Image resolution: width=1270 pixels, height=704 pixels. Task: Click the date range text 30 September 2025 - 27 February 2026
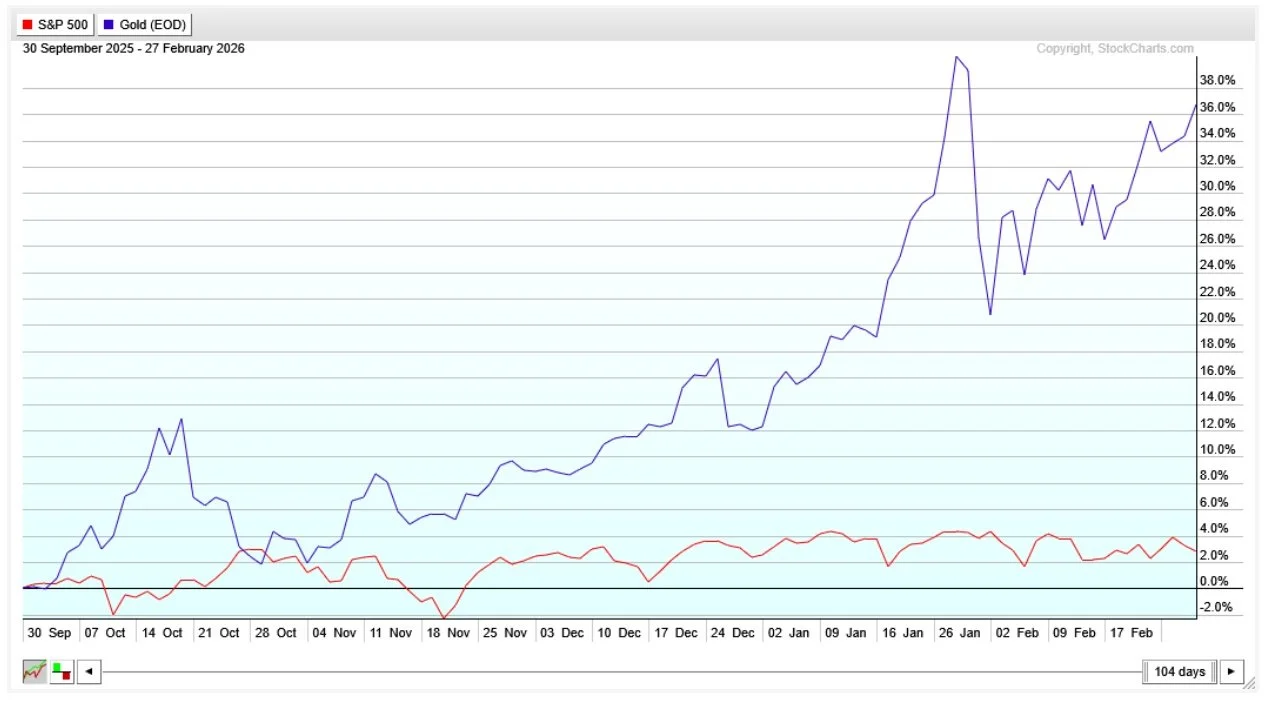click(134, 48)
